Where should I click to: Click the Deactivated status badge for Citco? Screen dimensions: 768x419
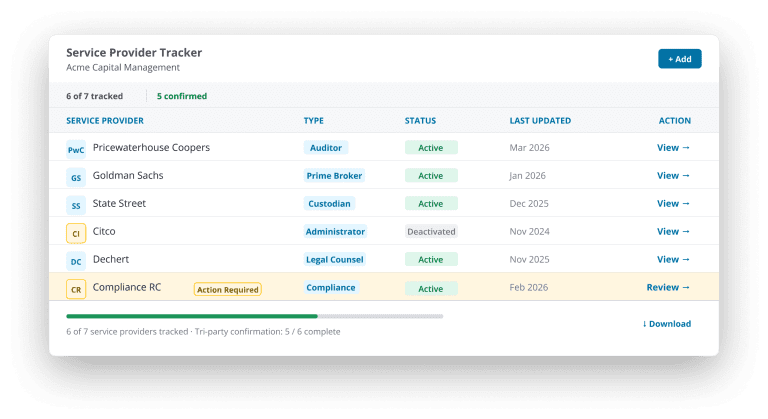431,231
